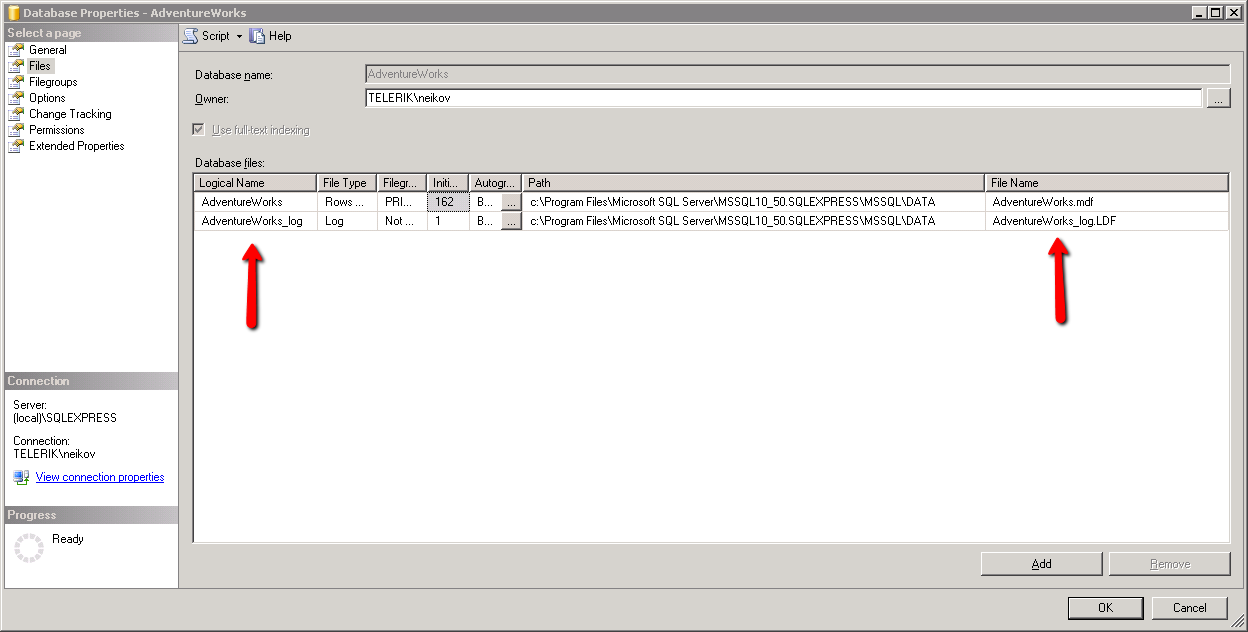Click the Options page icon
The width and height of the screenshot is (1248, 632).
[16, 98]
